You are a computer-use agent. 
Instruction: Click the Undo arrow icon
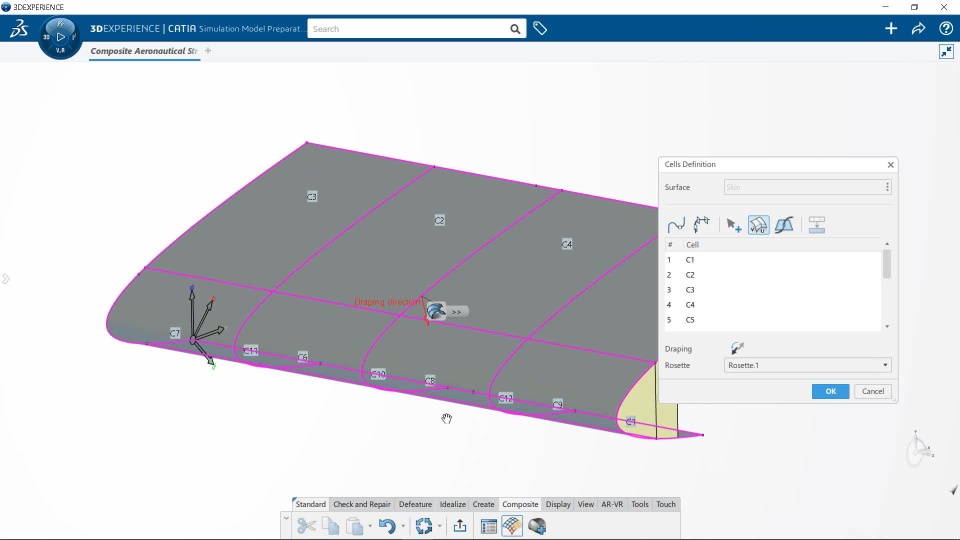click(x=387, y=526)
